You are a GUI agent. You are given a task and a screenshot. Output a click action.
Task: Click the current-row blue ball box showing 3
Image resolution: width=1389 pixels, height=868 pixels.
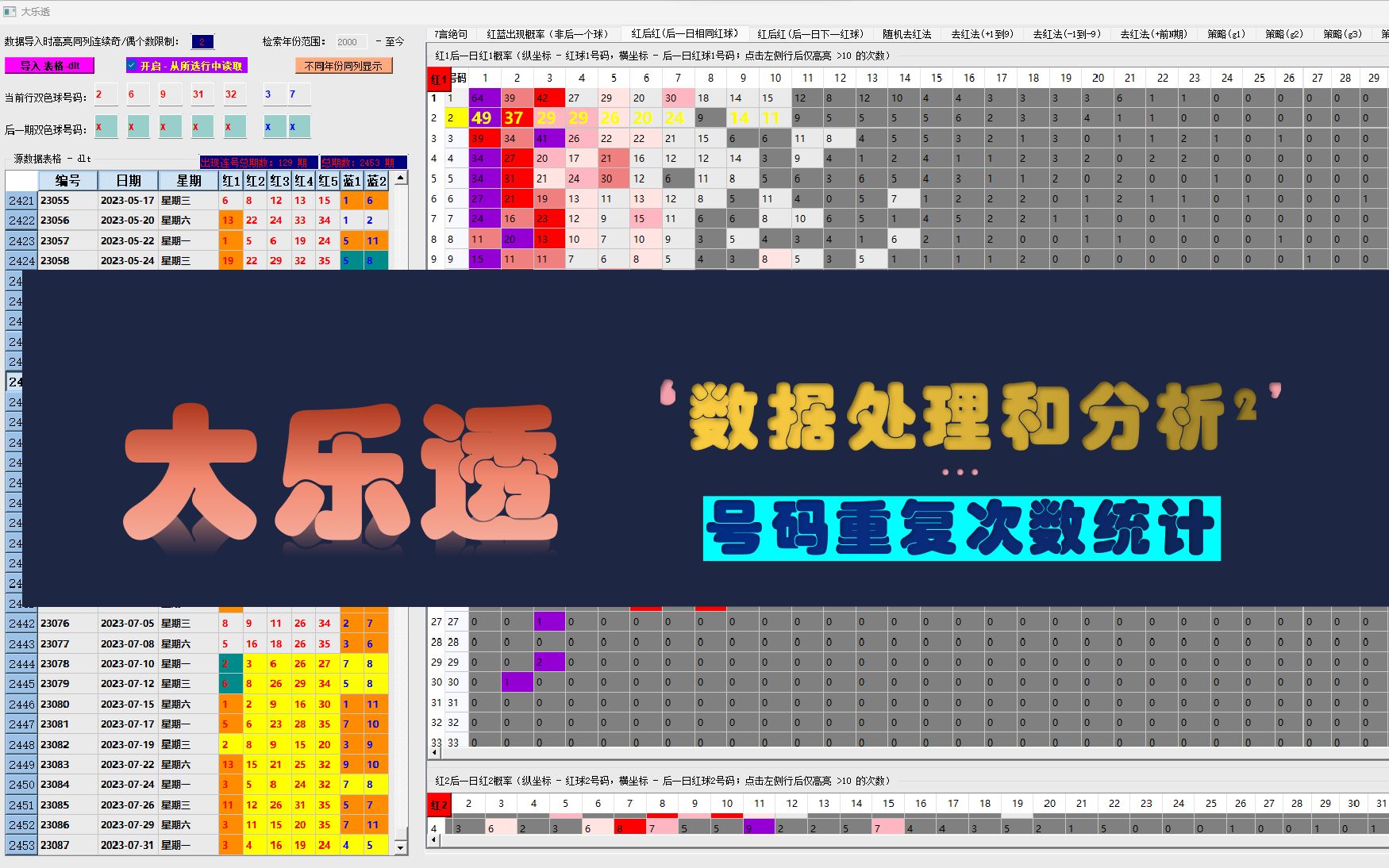coord(275,94)
